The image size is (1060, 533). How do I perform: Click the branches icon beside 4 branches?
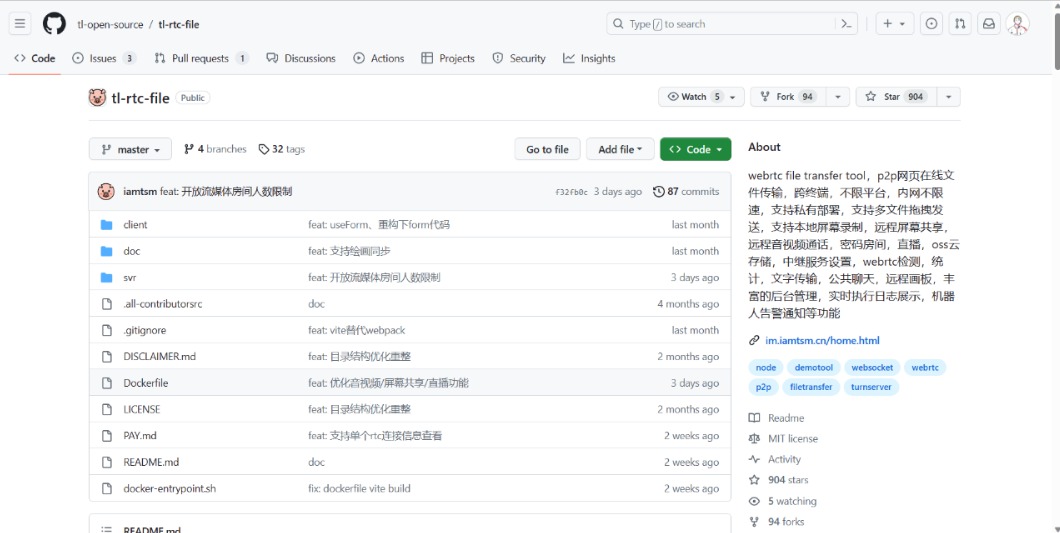coord(189,149)
